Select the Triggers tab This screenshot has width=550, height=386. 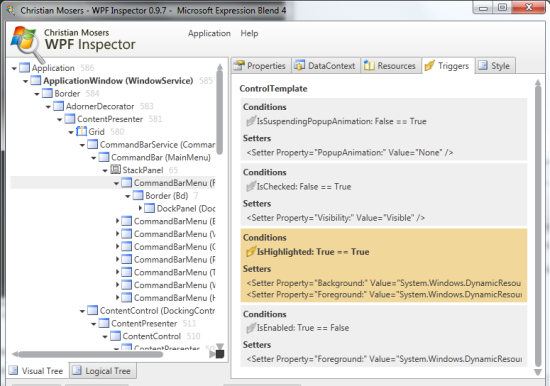448,66
